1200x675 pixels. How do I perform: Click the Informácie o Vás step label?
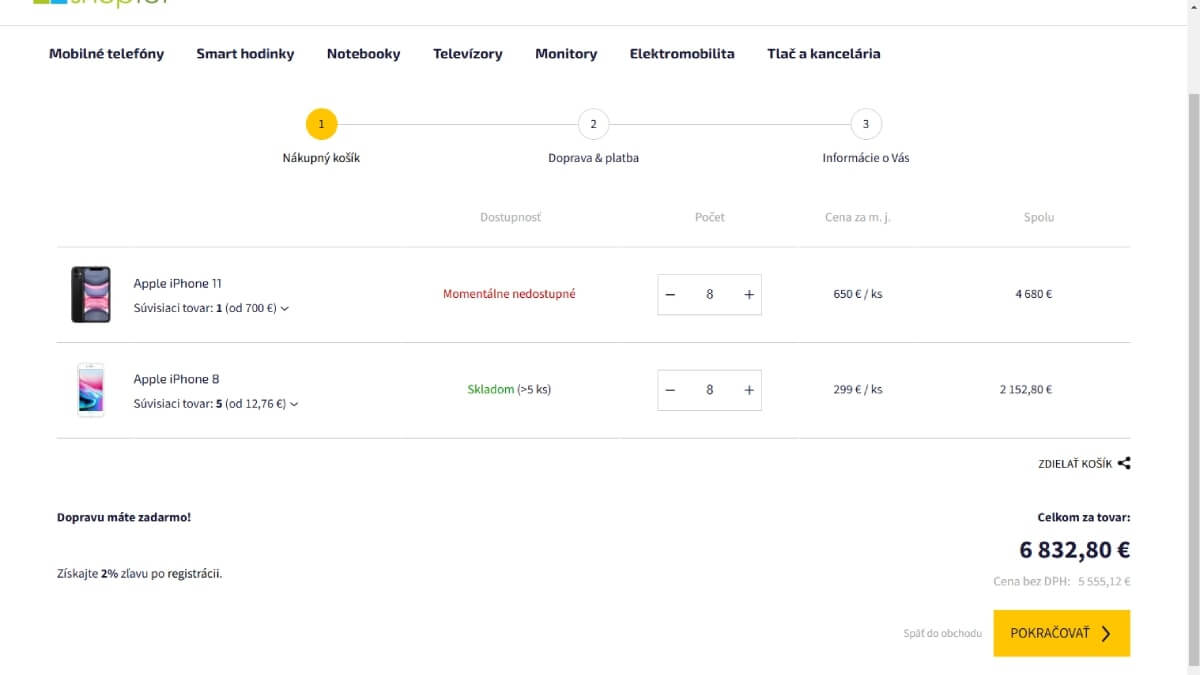[866, 158]
